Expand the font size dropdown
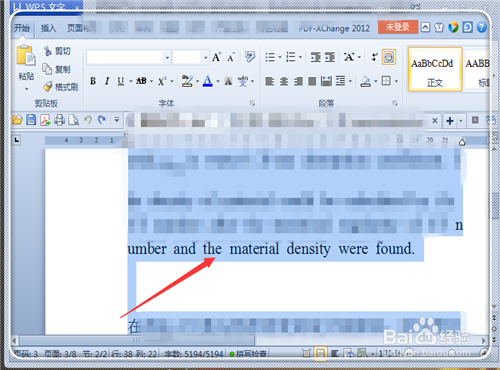The image size is (500, 370). point(205,58)
